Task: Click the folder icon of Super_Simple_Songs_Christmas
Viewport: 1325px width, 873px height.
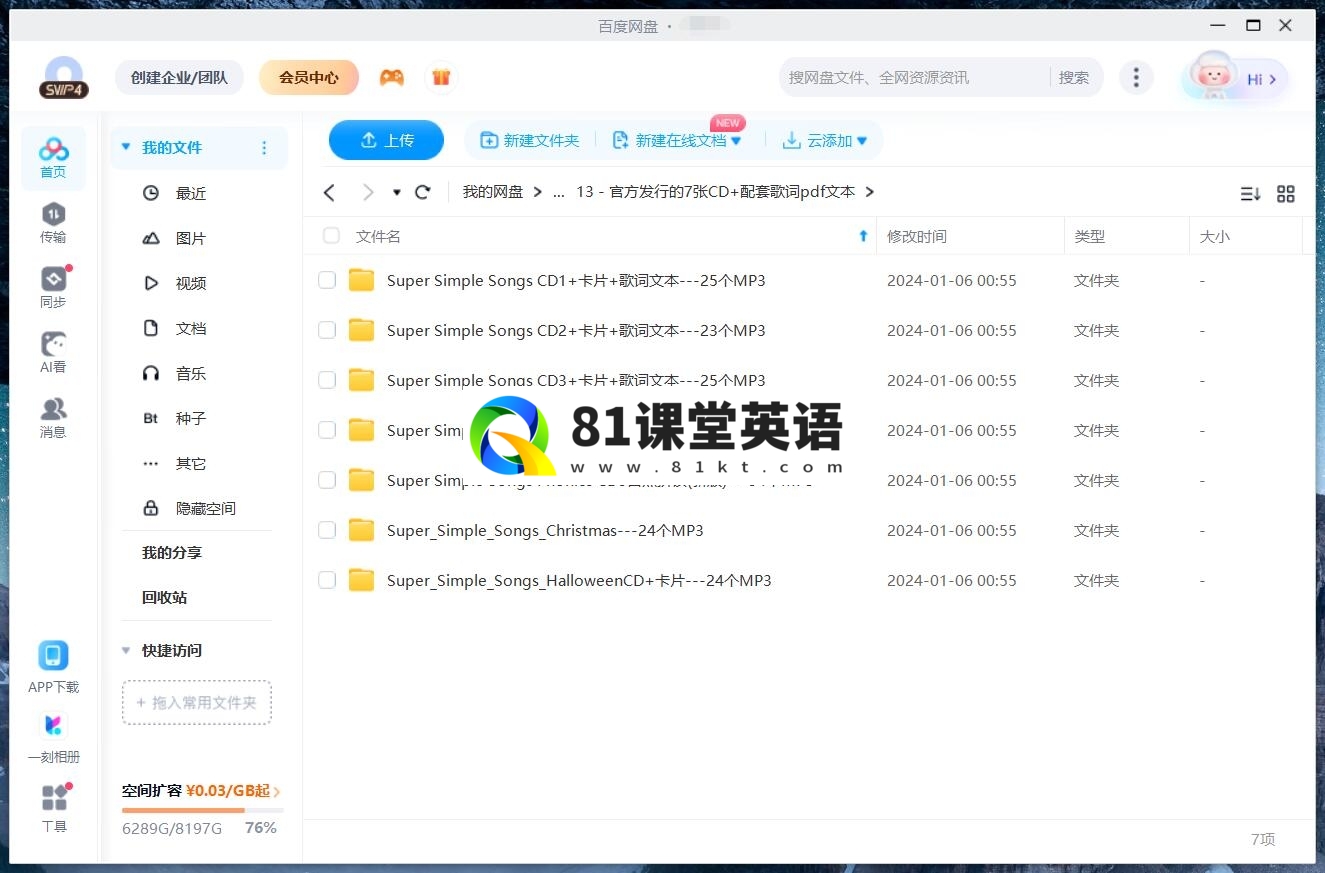Action: click(361, 530)
